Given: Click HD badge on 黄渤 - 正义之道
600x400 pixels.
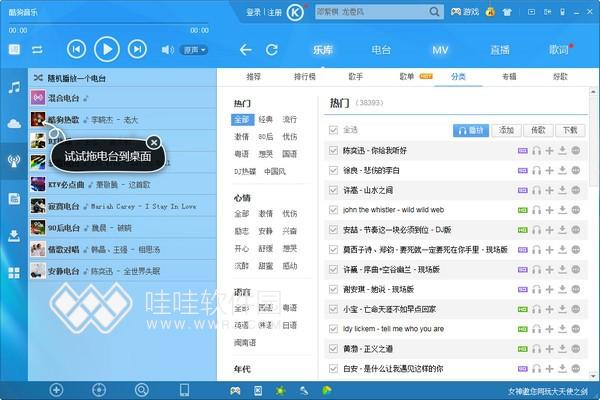Looking at the screenshot, I should pos(522,349).
